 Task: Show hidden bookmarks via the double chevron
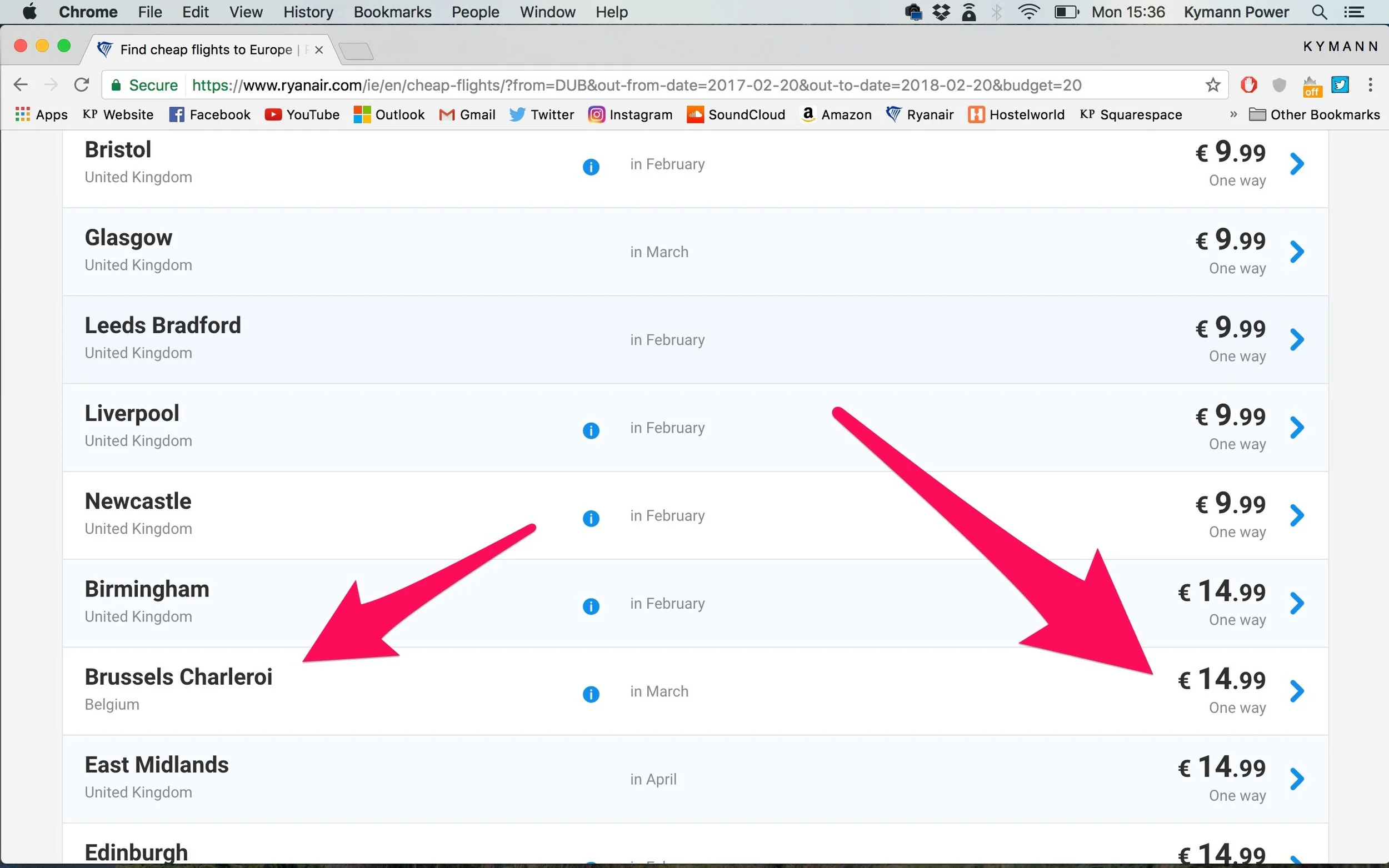[1233, 114]
